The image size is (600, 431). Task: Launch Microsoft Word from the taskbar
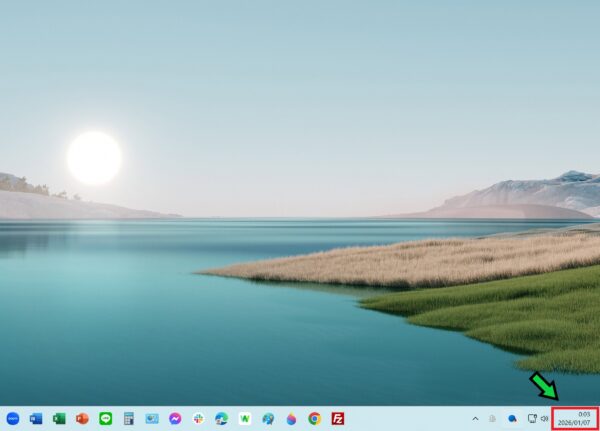[x=36, y=418]
